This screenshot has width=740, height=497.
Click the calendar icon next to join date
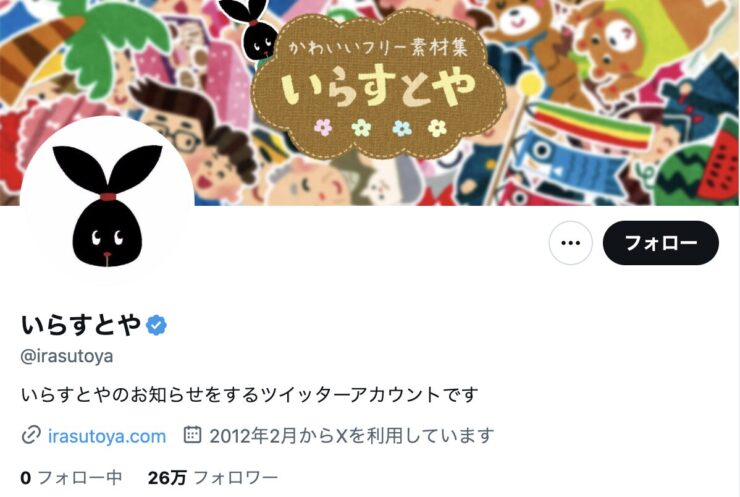click(x=192, y=435)
